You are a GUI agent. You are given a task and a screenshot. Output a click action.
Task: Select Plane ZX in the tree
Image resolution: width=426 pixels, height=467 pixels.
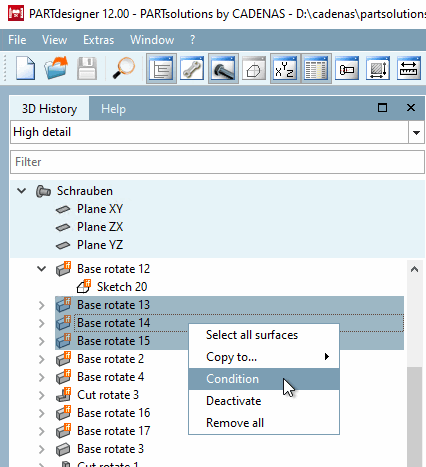tap(100, 227)
